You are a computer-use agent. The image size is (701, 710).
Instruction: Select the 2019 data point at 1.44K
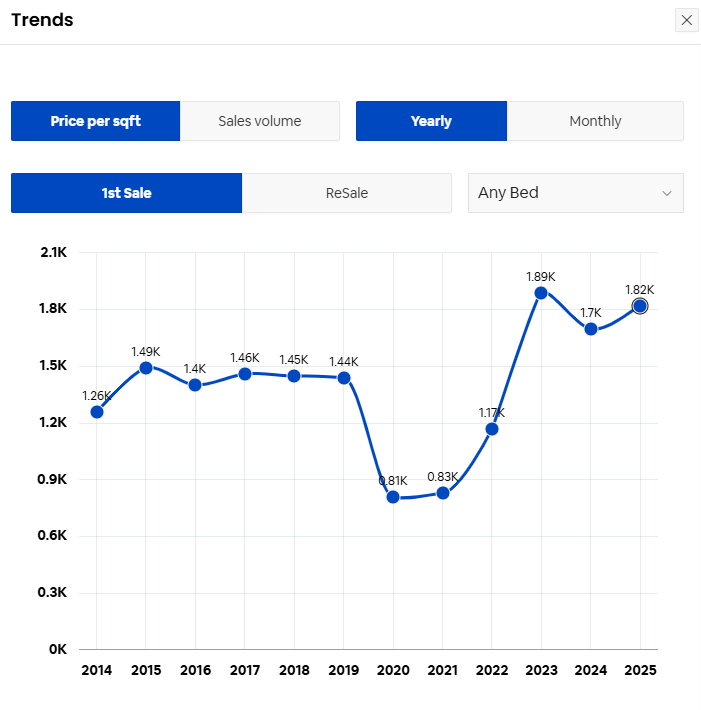[x=344, y=378]
